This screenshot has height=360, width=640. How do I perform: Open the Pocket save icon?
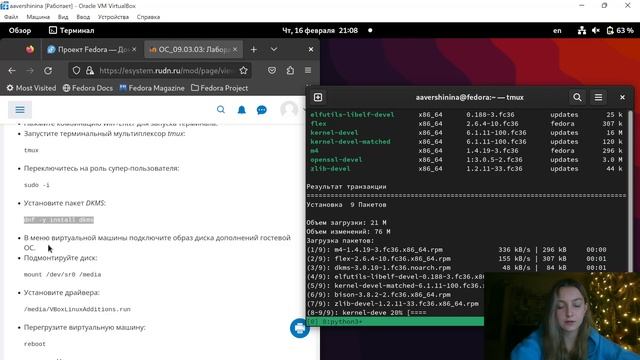point(272,71)
